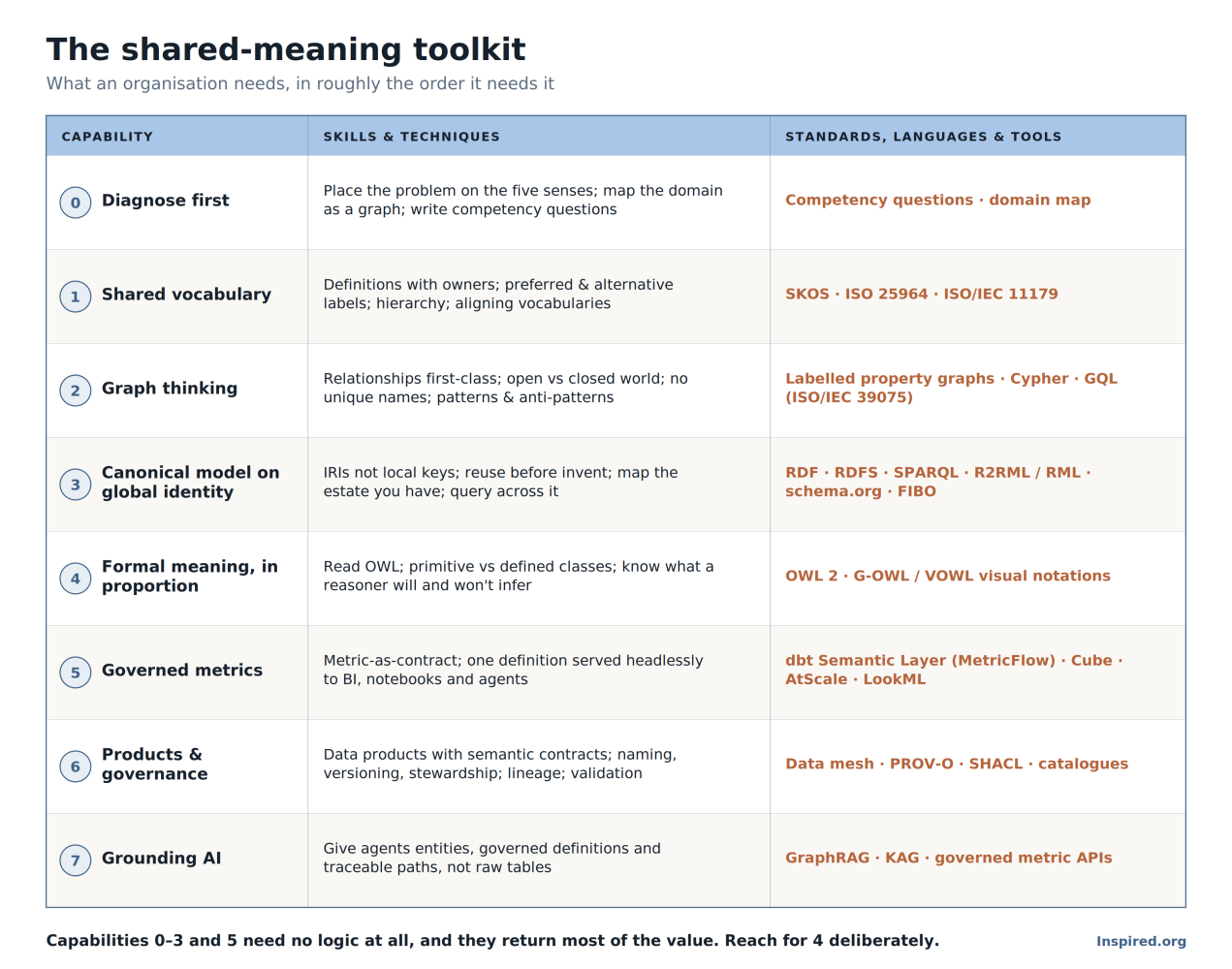Screen dimensions: 1232x969
Task: Click the circled number 5 icon
Action: pos(76,672)
